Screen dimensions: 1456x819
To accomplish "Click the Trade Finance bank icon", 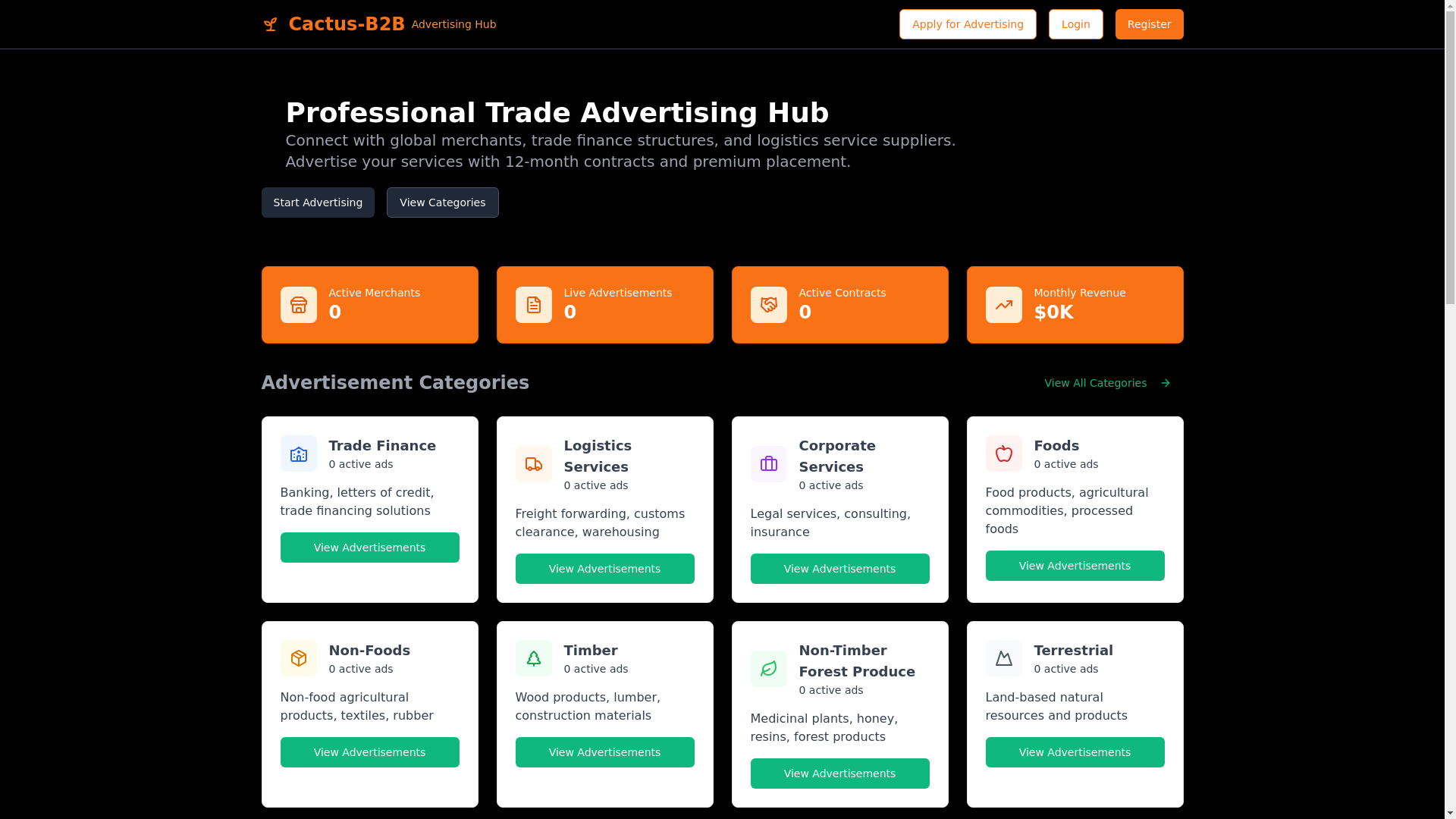I will (x=299, y=453).
